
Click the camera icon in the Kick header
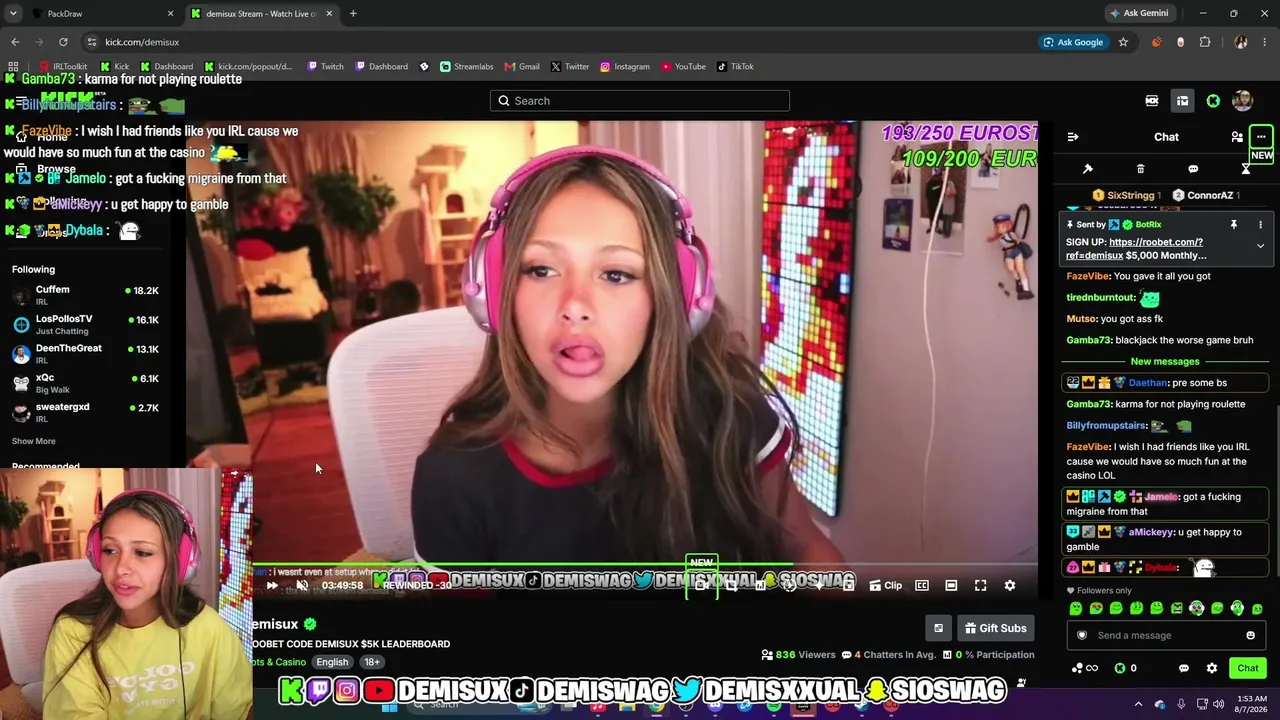coord(1152,101)
